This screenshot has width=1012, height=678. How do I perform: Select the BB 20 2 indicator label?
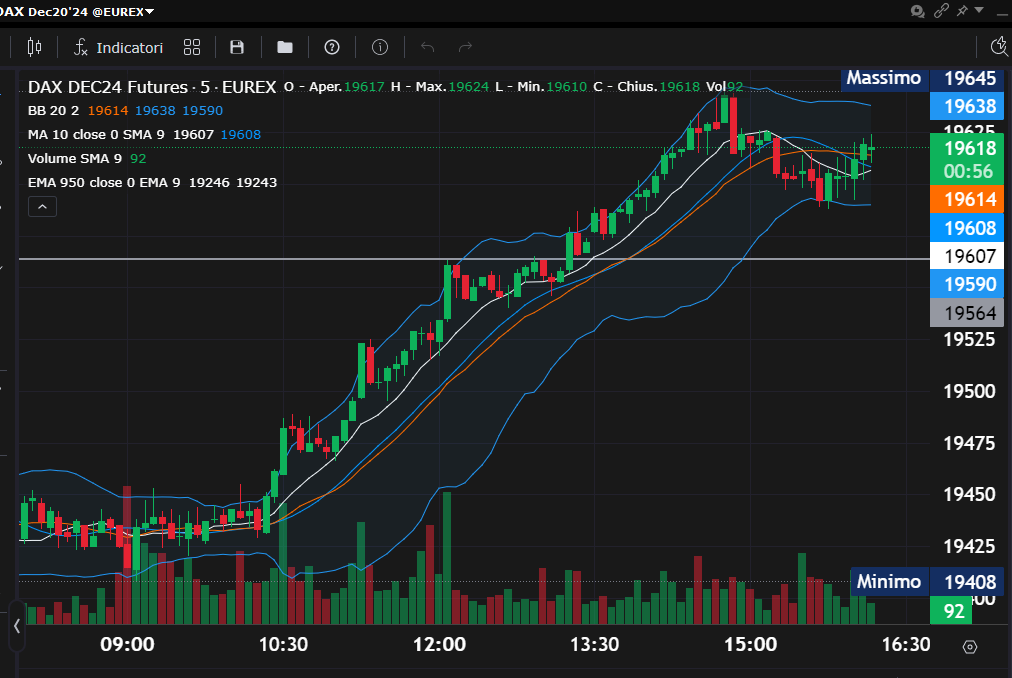[x=53, y=111]
